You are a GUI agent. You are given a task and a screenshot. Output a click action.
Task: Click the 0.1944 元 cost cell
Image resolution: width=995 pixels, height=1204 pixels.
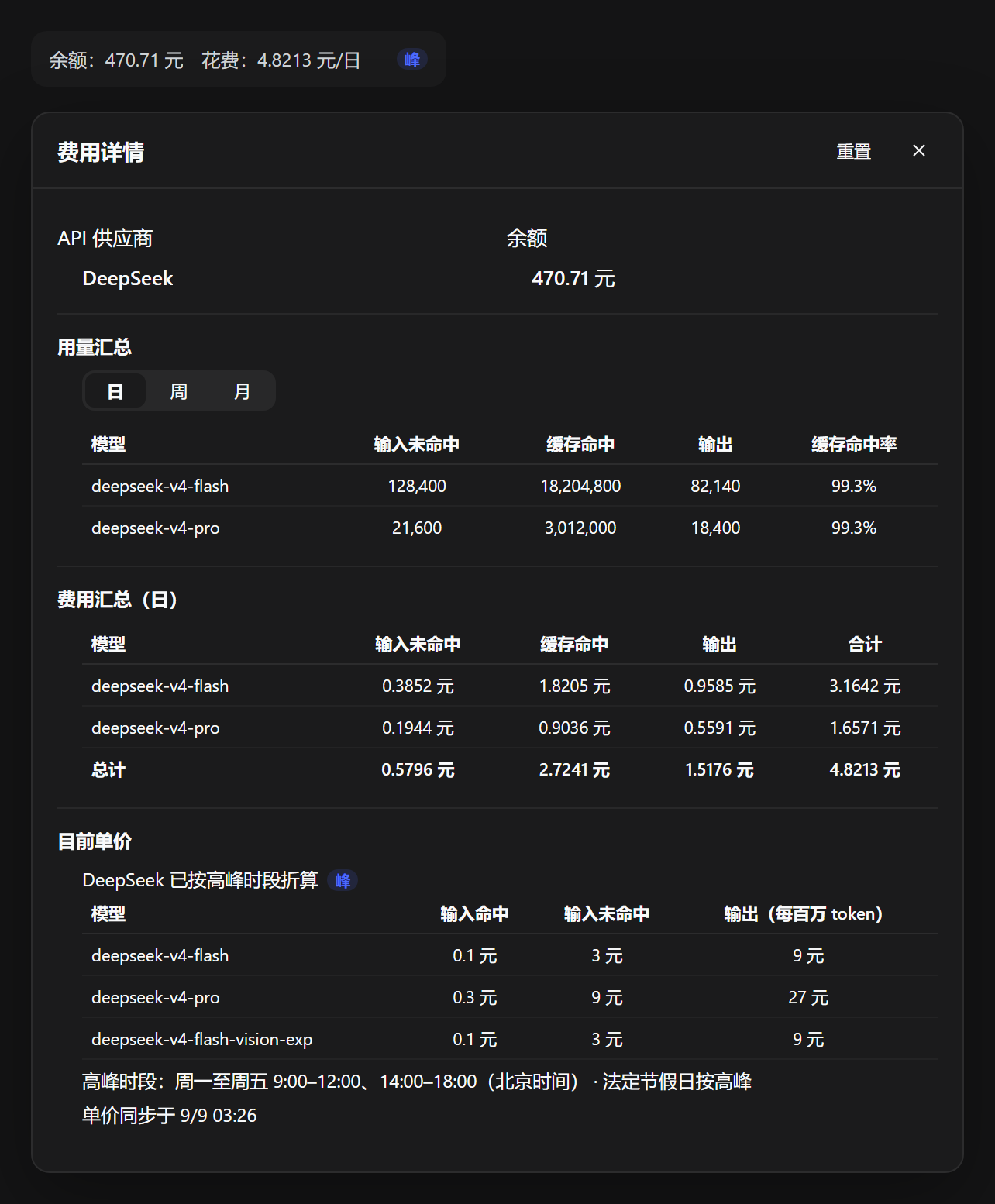(x=418, y=728)
